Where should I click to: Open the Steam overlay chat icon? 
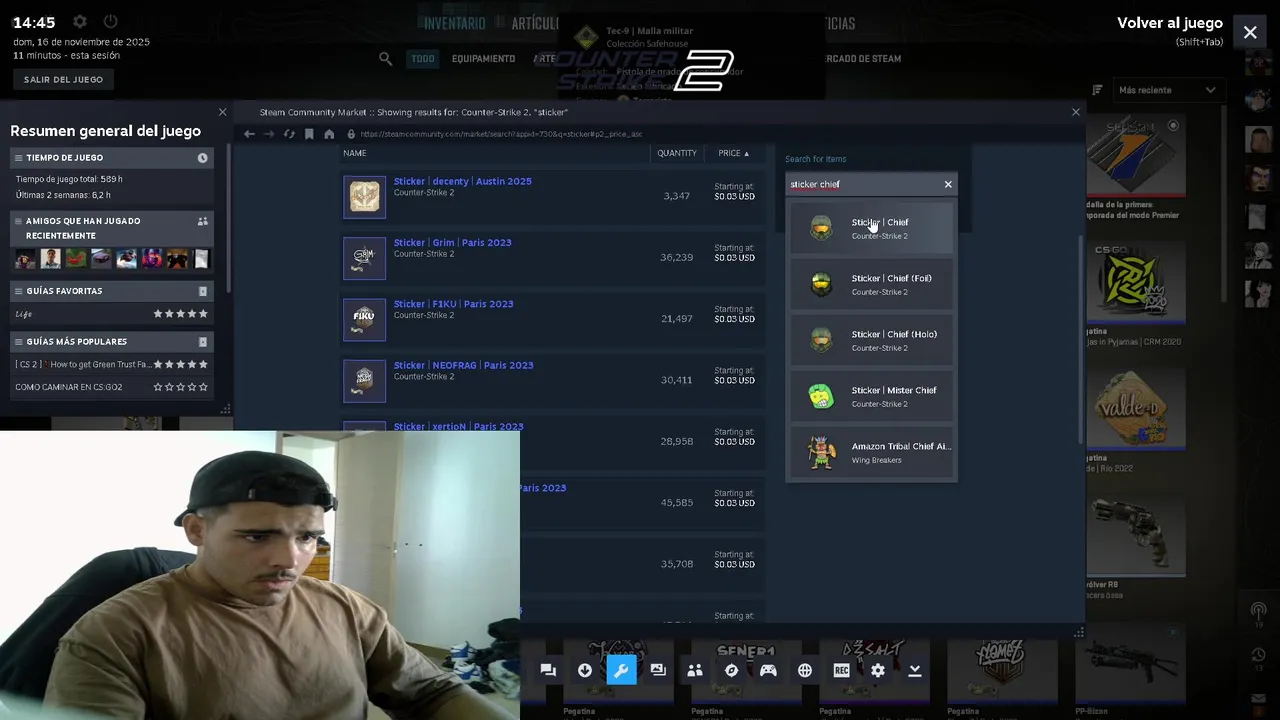548,670
